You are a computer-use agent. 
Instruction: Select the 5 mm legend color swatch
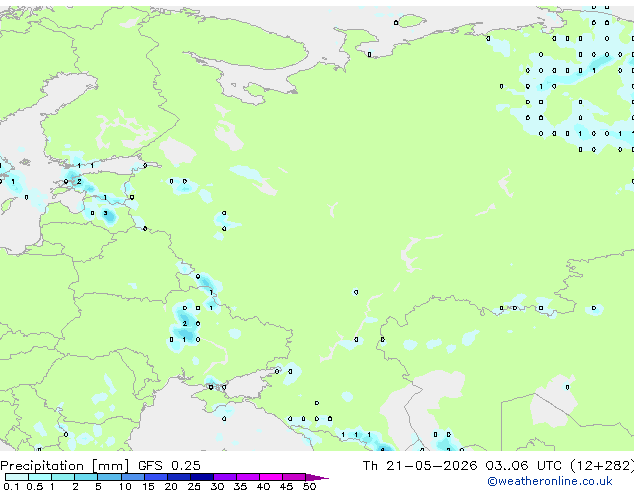(x=109, y=477)
